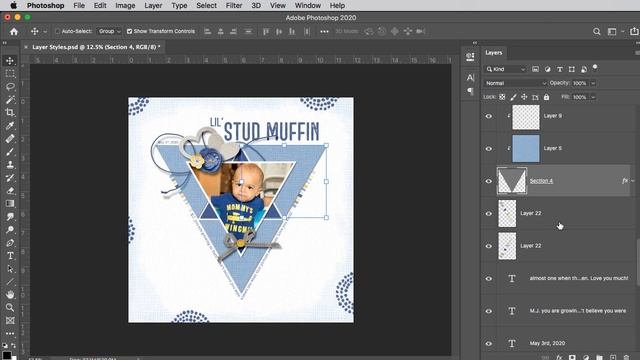Open the Kind filter dropdown
Viewport: 640px width, 360px height.
coord(505,69)
